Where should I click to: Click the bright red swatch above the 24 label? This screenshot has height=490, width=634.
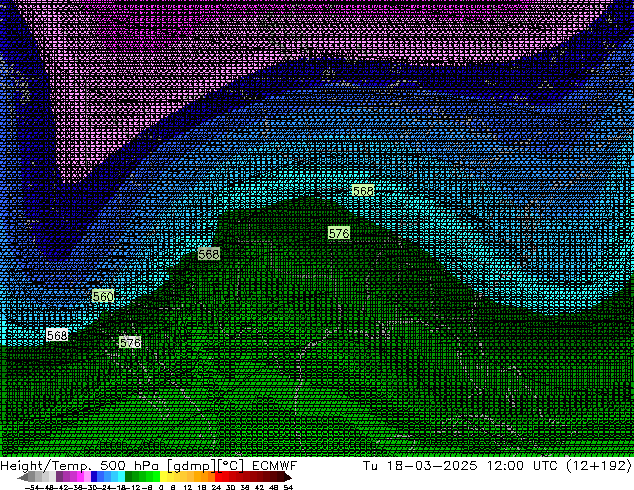(218, 476)
